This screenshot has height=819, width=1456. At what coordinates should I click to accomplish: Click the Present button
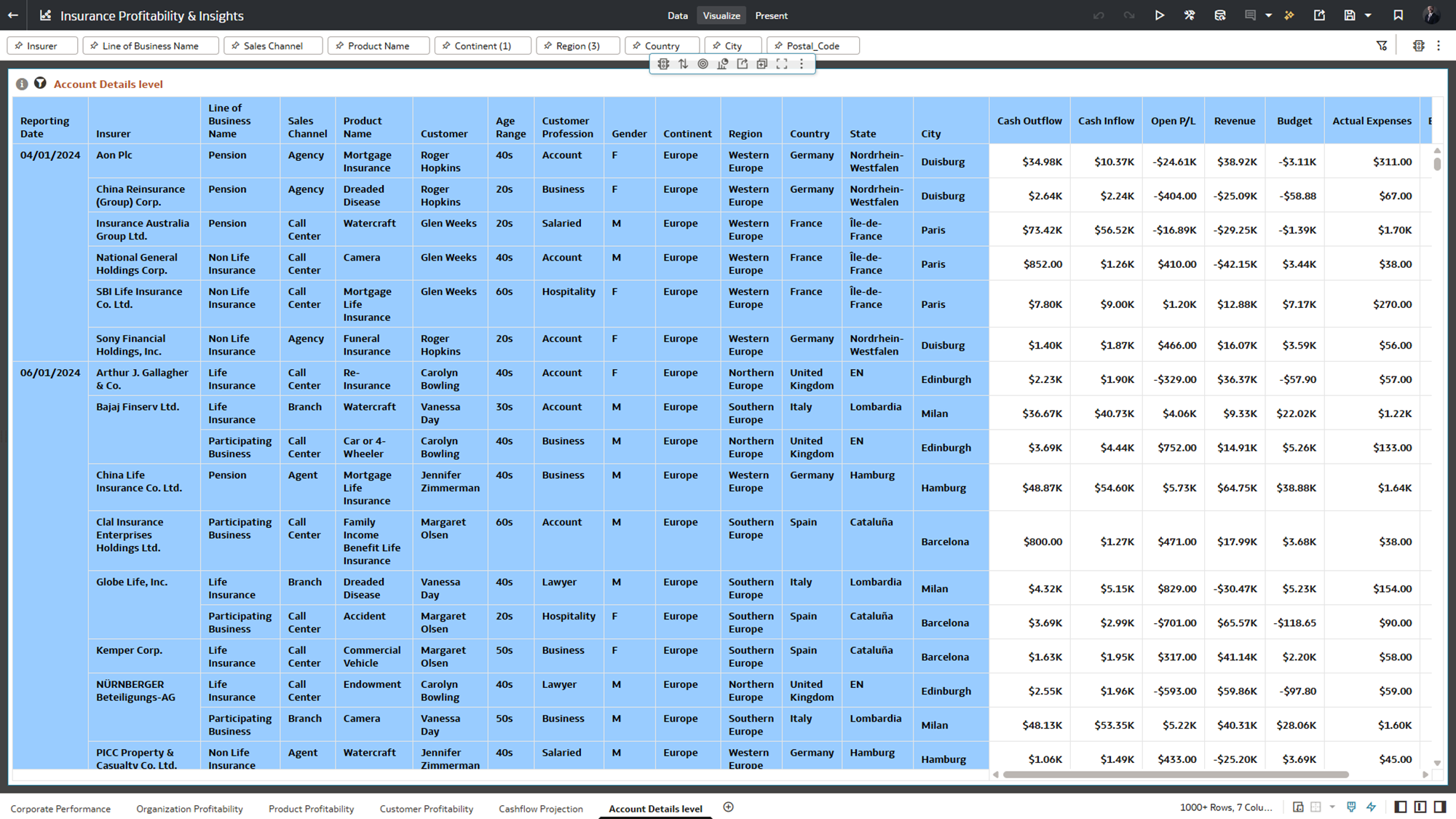(x=771, y=15)
